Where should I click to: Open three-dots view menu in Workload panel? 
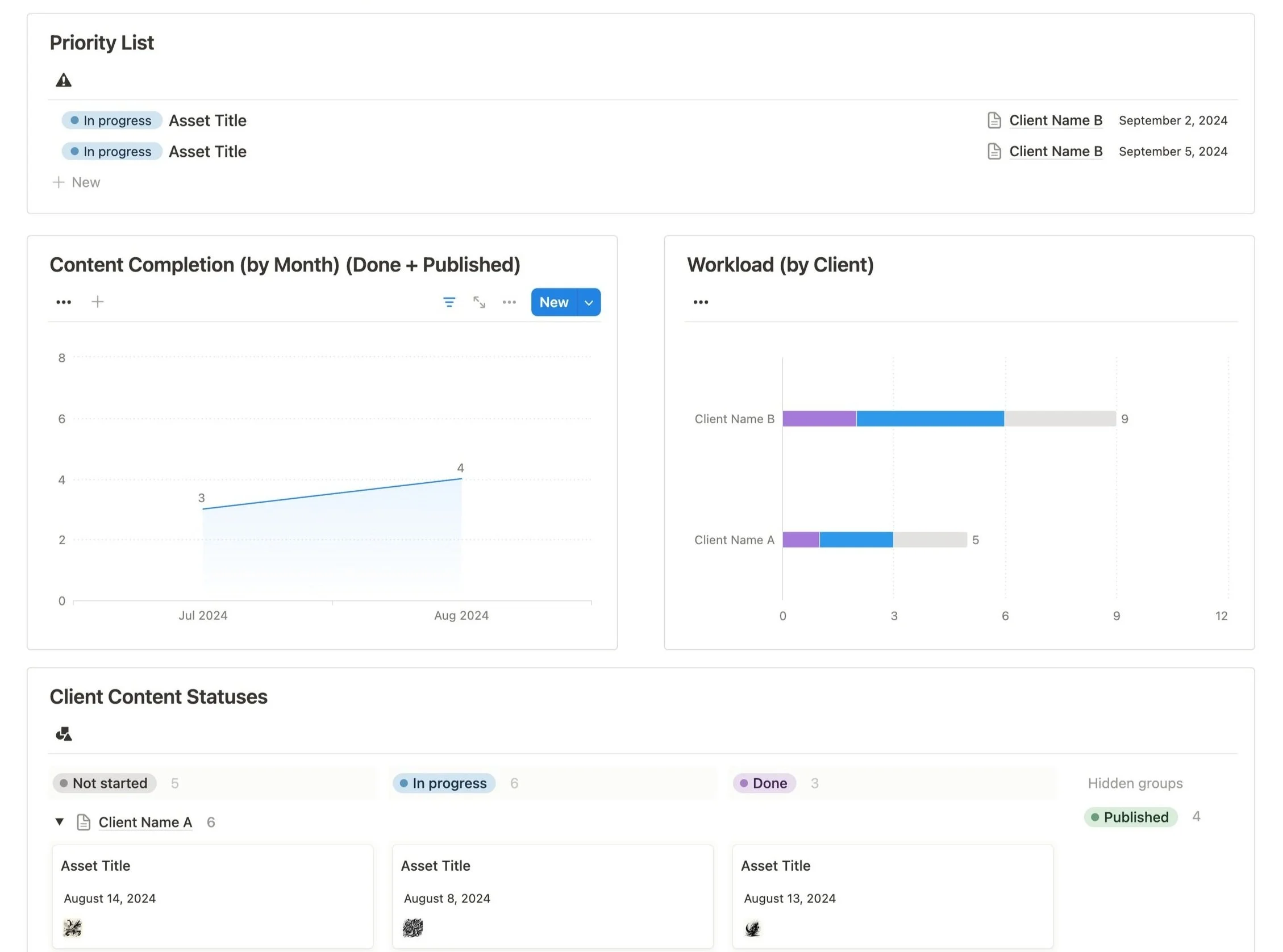click(x=700, y=302)
